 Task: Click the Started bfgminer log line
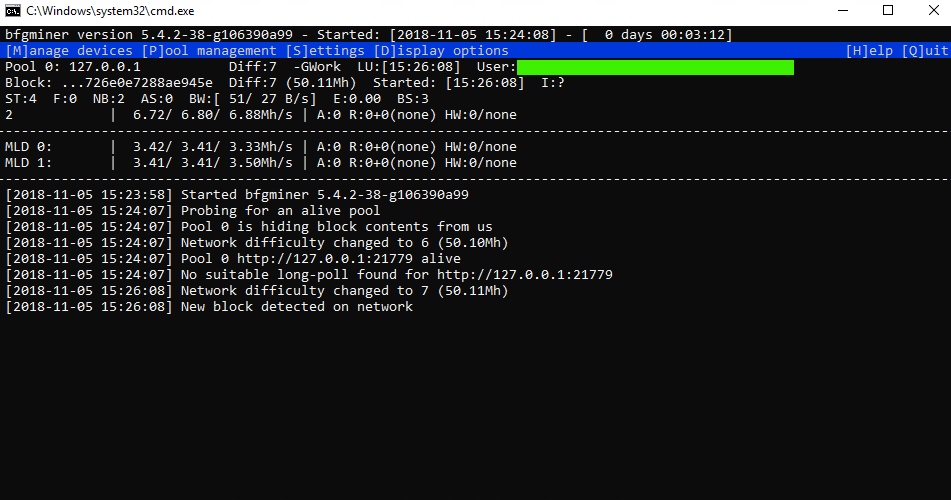[x=237, y=195]
